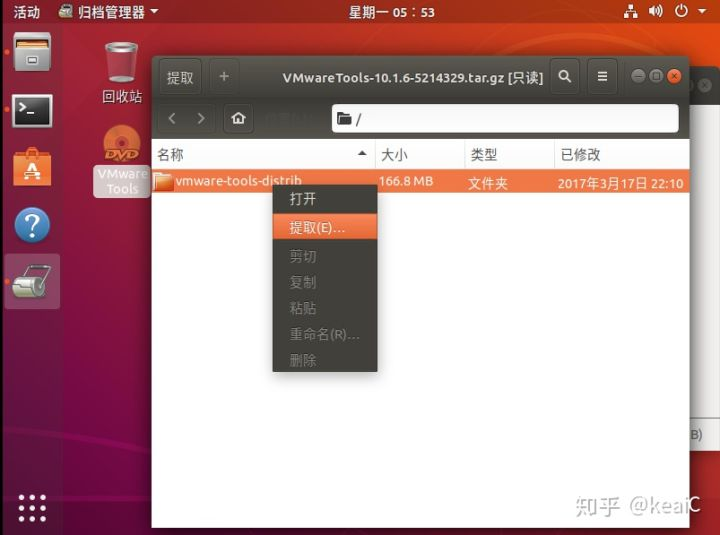Screen dimensions: 720x535
Task: Maximize the Archive Manager window
Action: (x=656, y=76)
